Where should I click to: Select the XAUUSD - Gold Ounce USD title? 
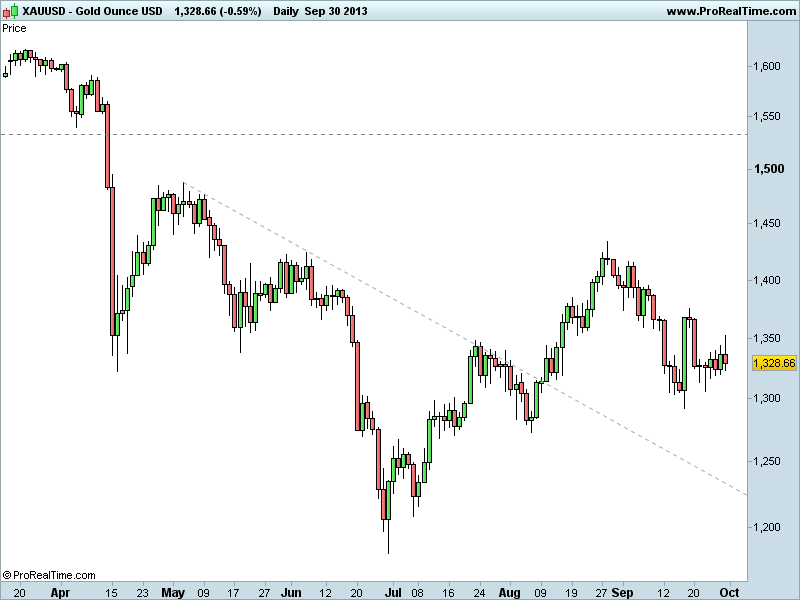tap(92, 11)
